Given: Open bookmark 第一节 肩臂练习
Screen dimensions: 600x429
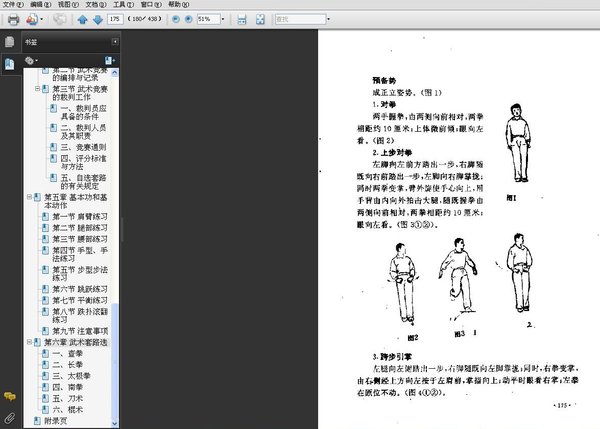Looking at the screenshot, I should [80, 217].
